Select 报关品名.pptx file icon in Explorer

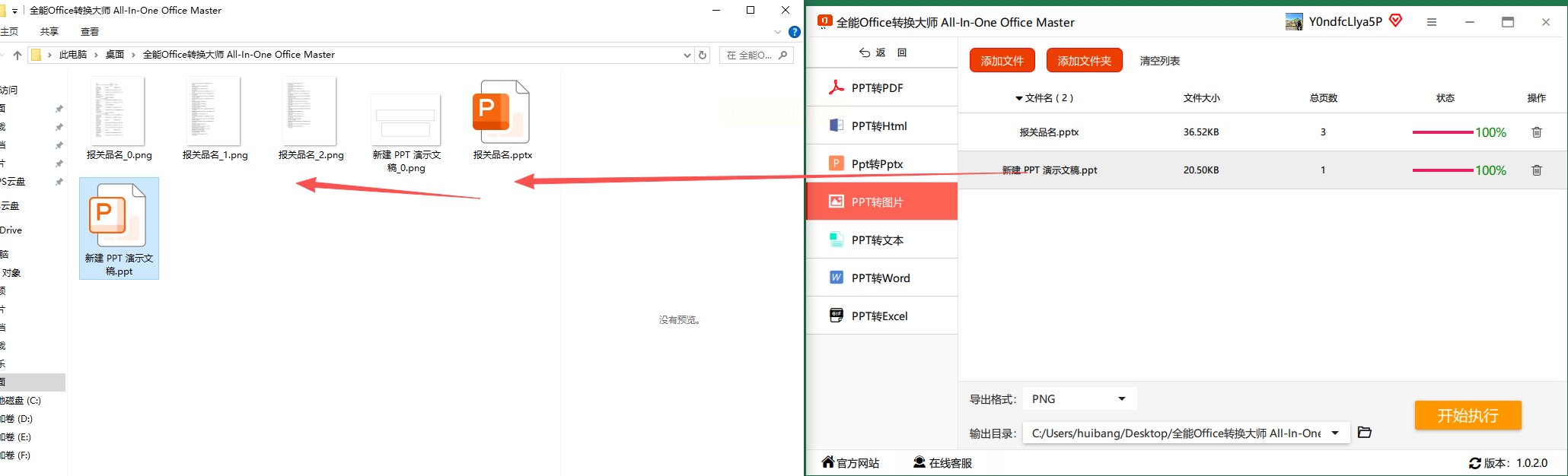pos(502,112)
